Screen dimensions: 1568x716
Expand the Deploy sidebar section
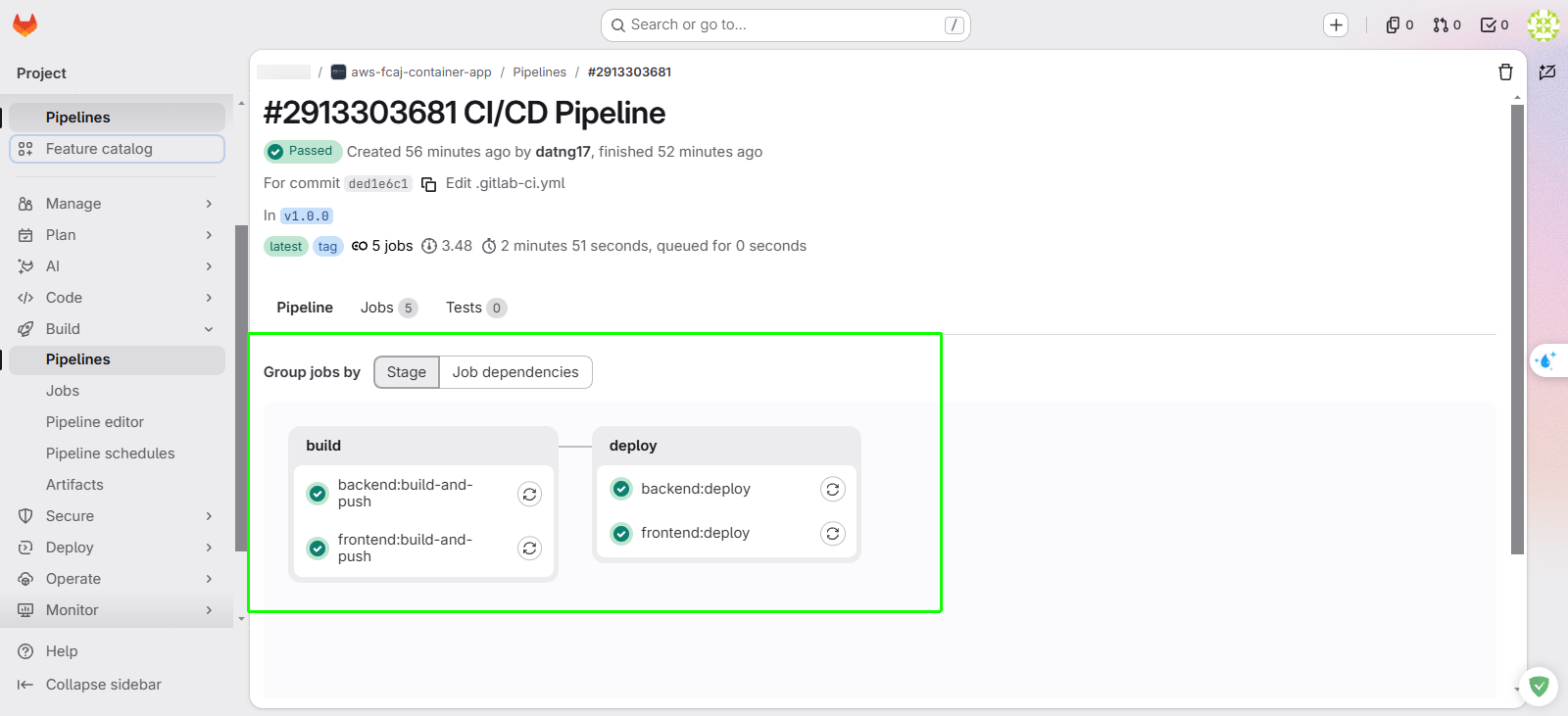(117, 548)
